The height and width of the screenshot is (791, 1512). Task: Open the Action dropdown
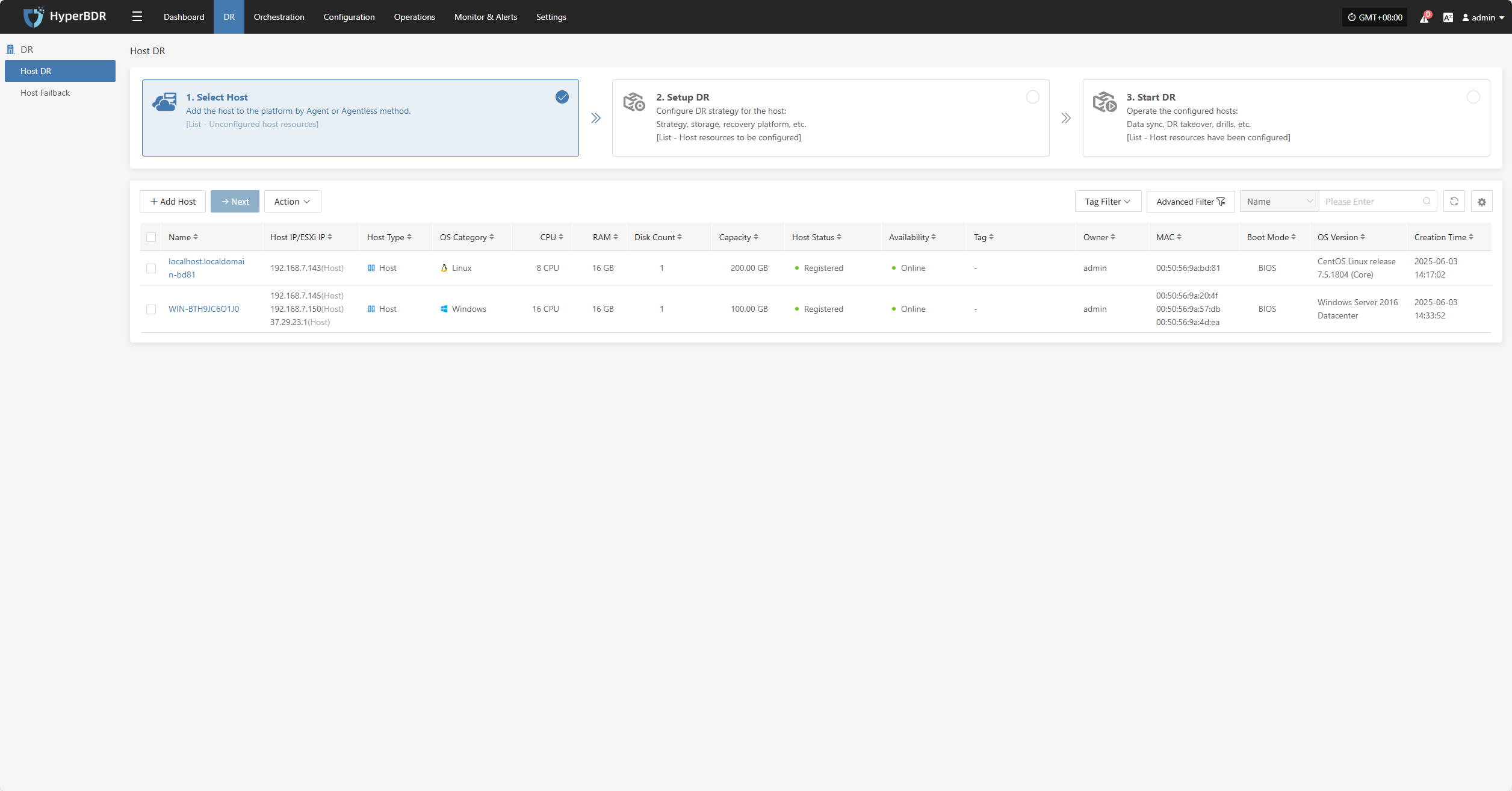click(x=293, y=202)
